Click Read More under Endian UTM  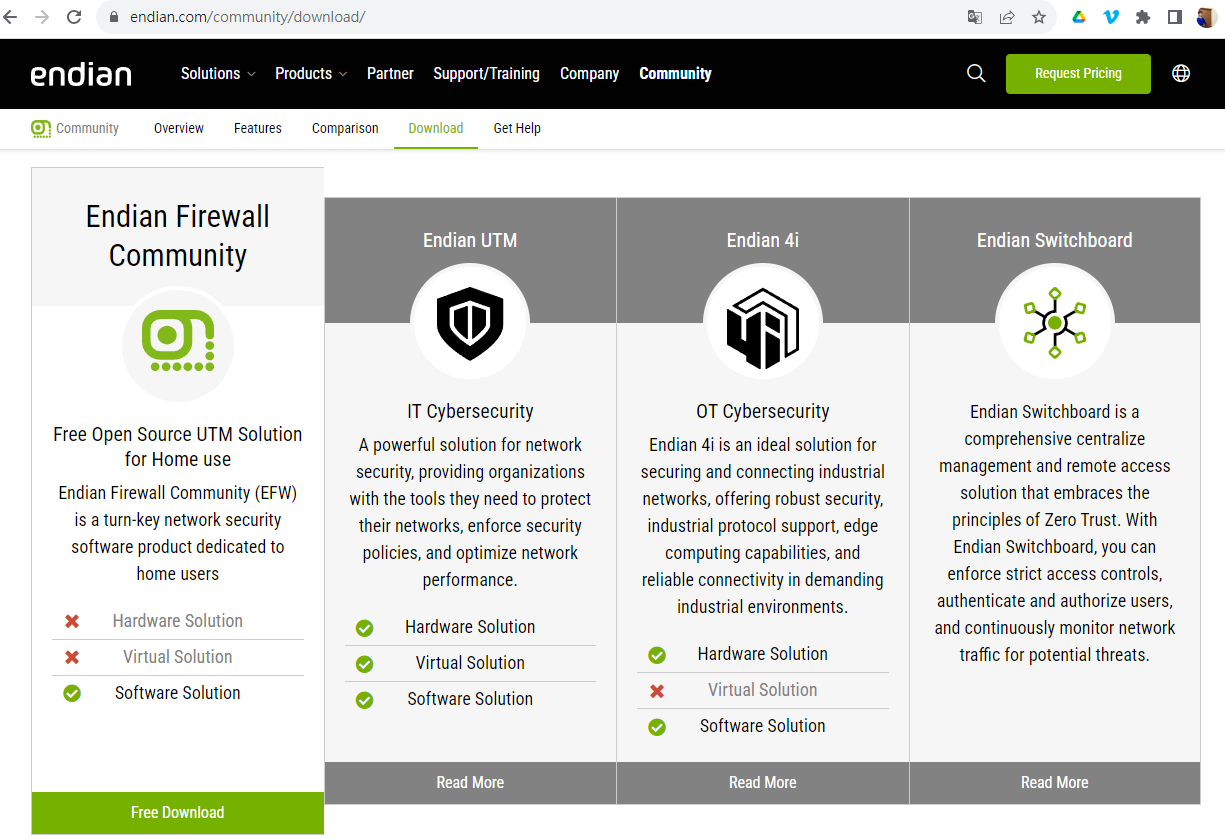[x=470, y=783]
